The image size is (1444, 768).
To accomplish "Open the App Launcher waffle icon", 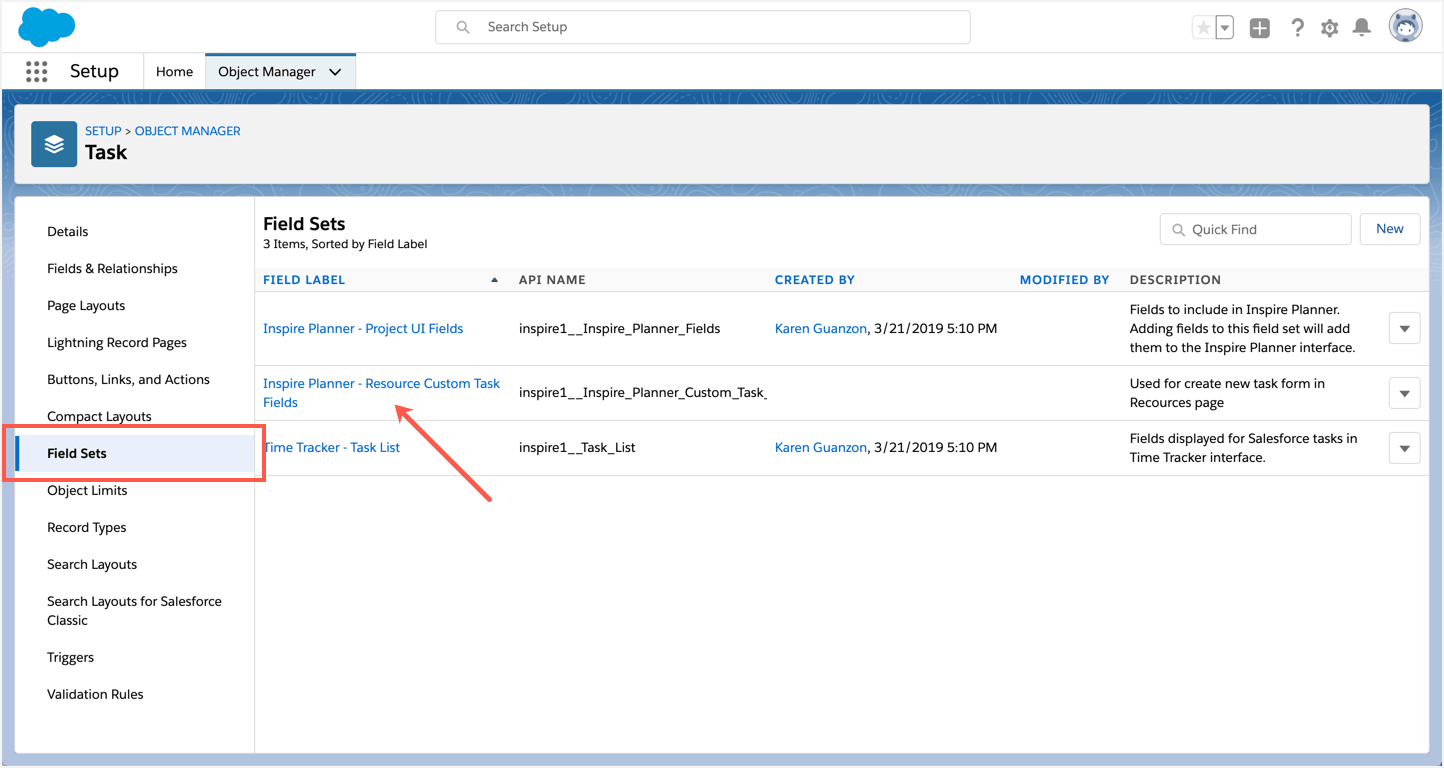I will coord(36,71).
